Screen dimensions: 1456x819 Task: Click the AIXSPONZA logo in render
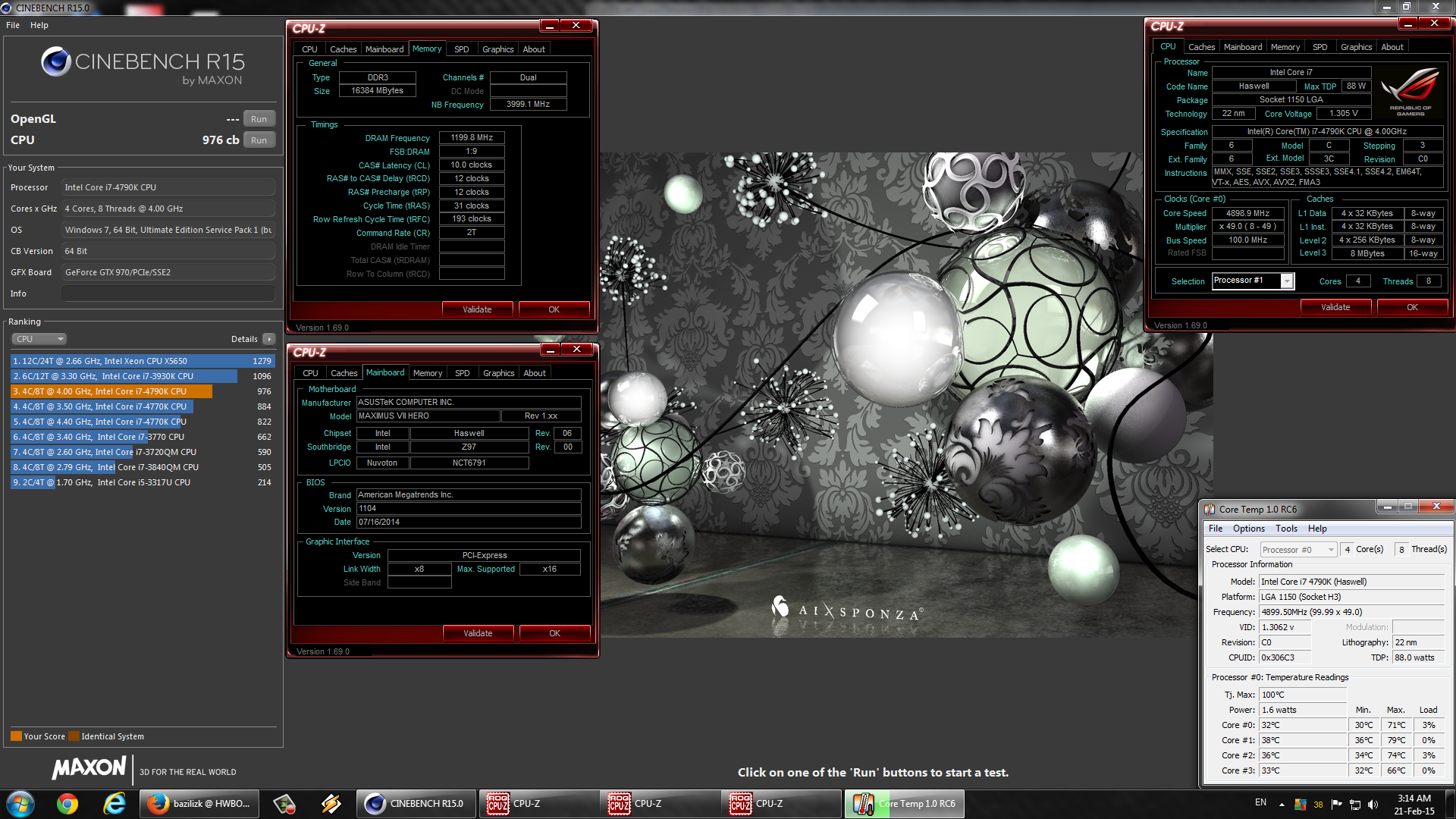pyautogui.click(x=847, y=609)
